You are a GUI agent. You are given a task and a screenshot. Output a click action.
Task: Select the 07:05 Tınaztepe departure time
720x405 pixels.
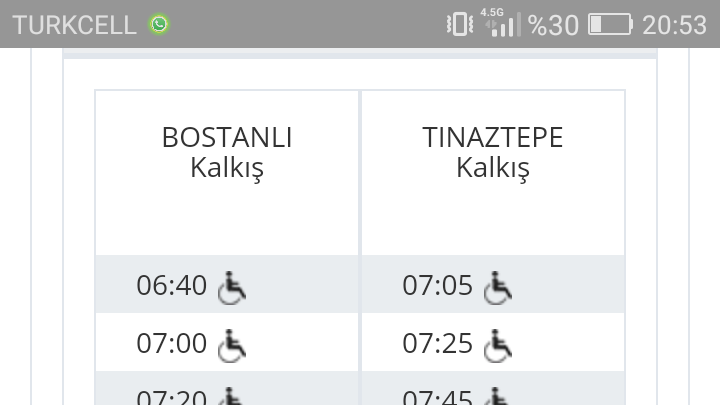pyautogui.click(x=437, y=285)
